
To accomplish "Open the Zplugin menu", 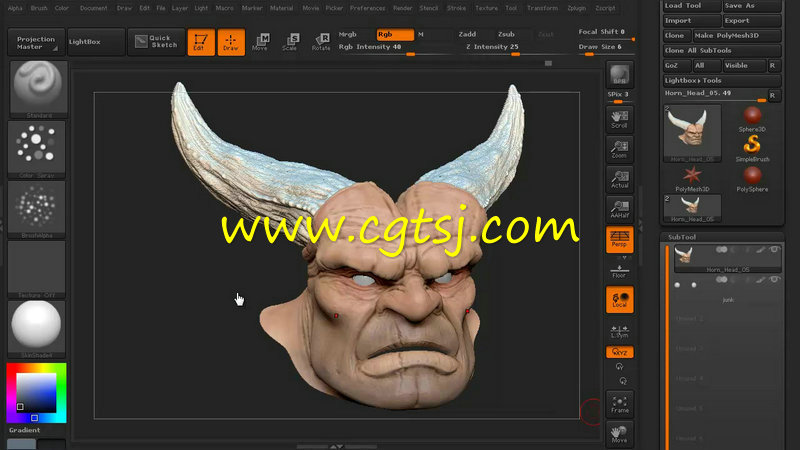I will click(x=577, y=8).
